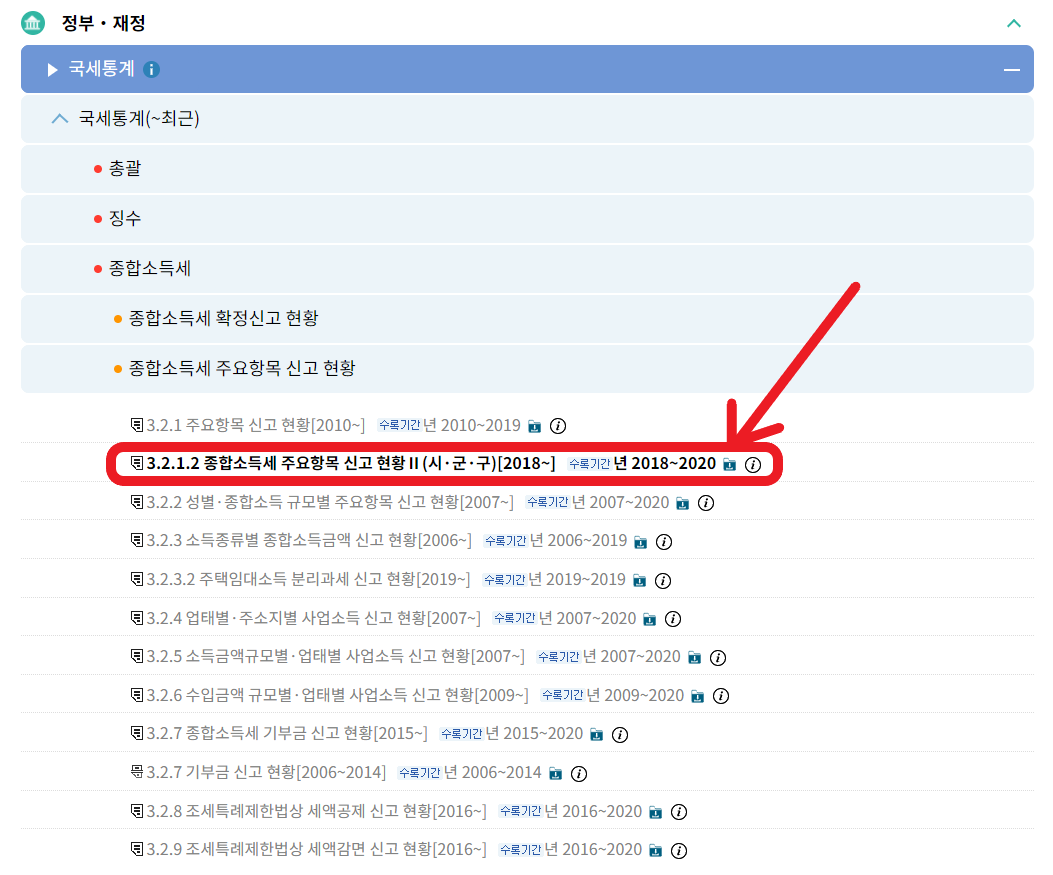Screen dimensions: 1053x875
Task: Click info icon for 3.2.7 [2006~2014] row
Action: tap(579, 774)
